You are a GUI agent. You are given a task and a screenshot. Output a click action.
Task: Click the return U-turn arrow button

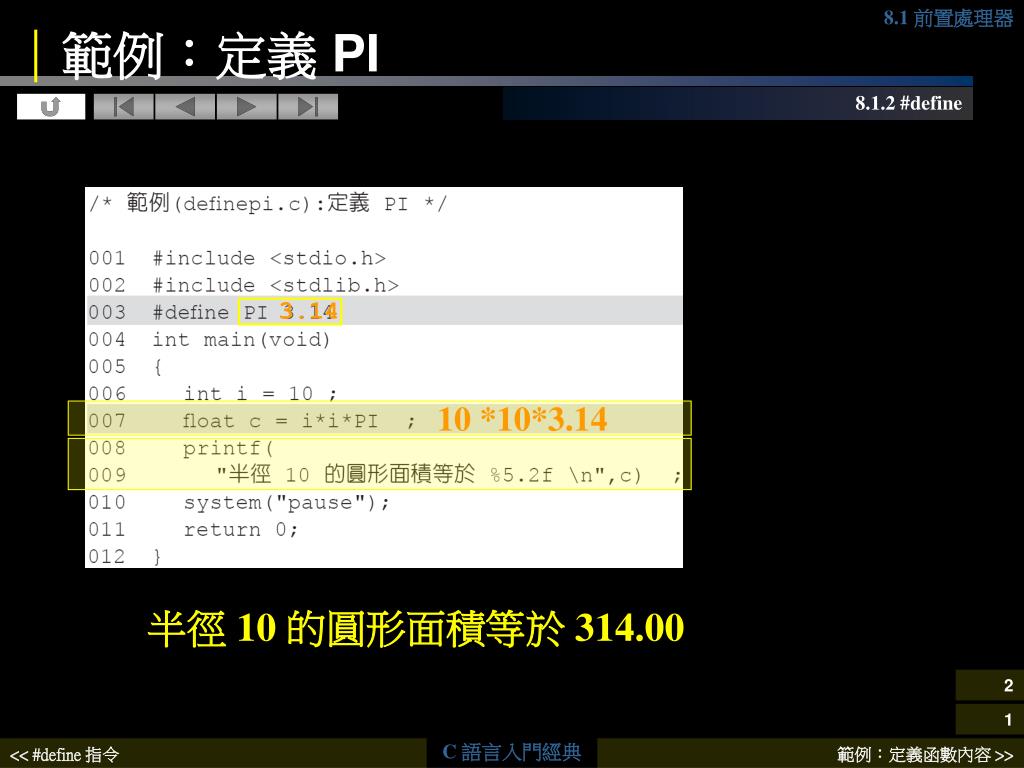tap(51, 106)
